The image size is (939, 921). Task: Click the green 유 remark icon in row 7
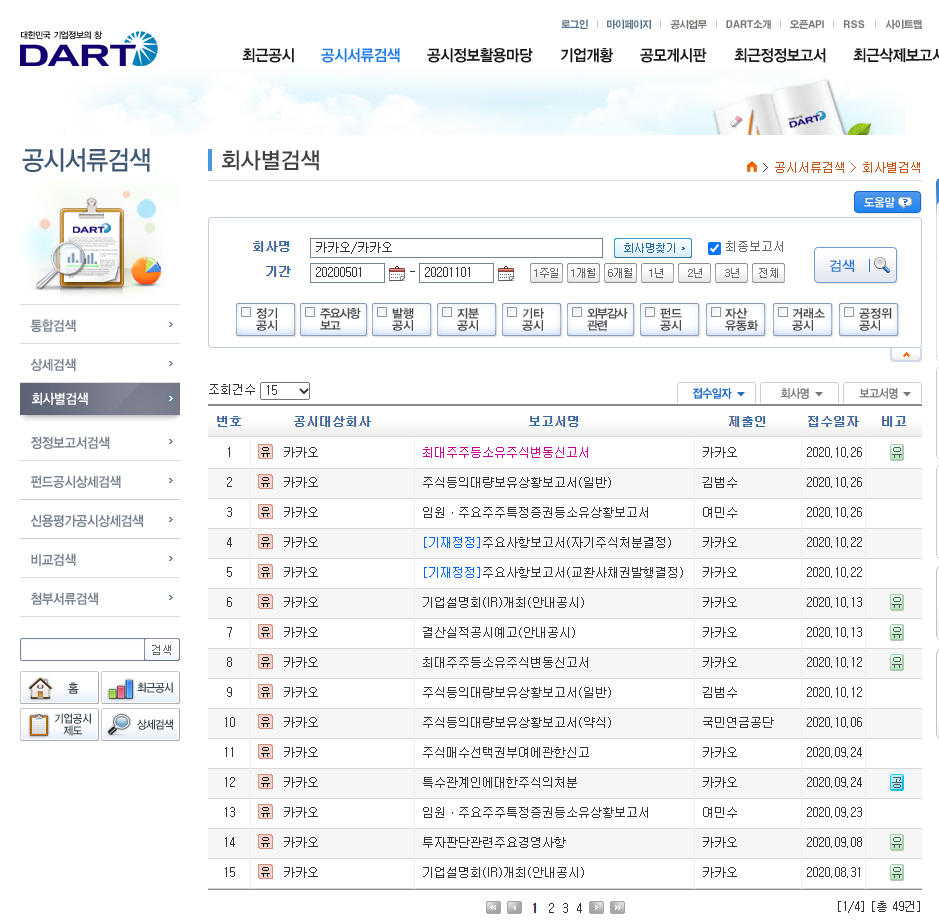(x=896, y=632)
